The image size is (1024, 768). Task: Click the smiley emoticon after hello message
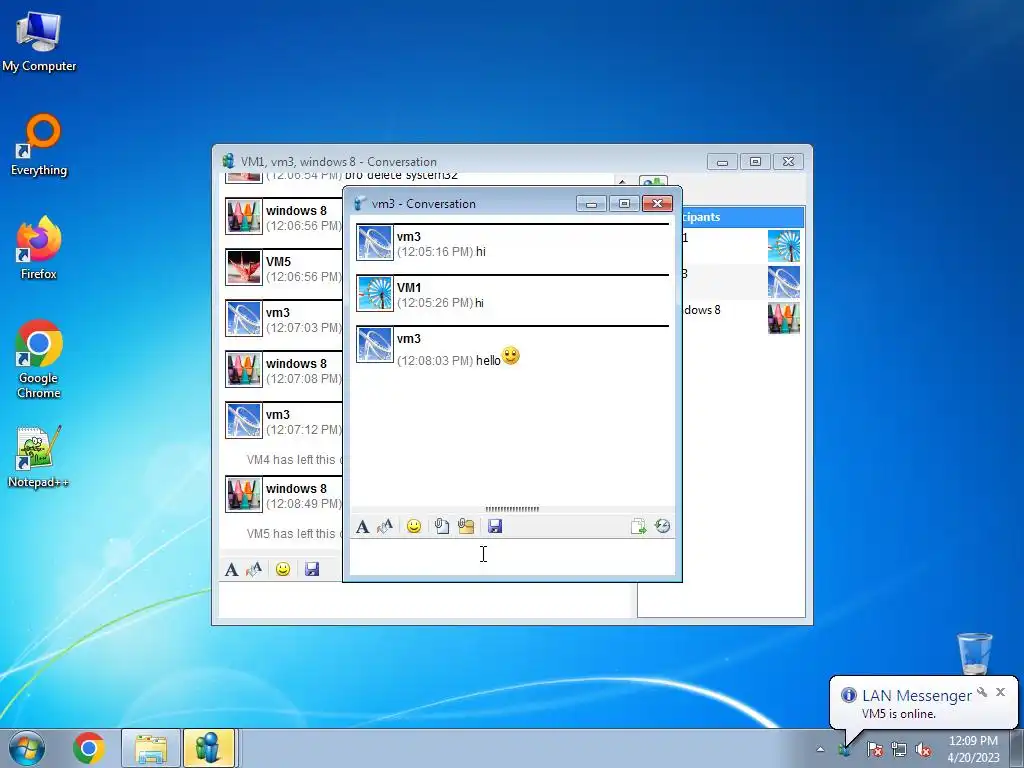(511, 356)
